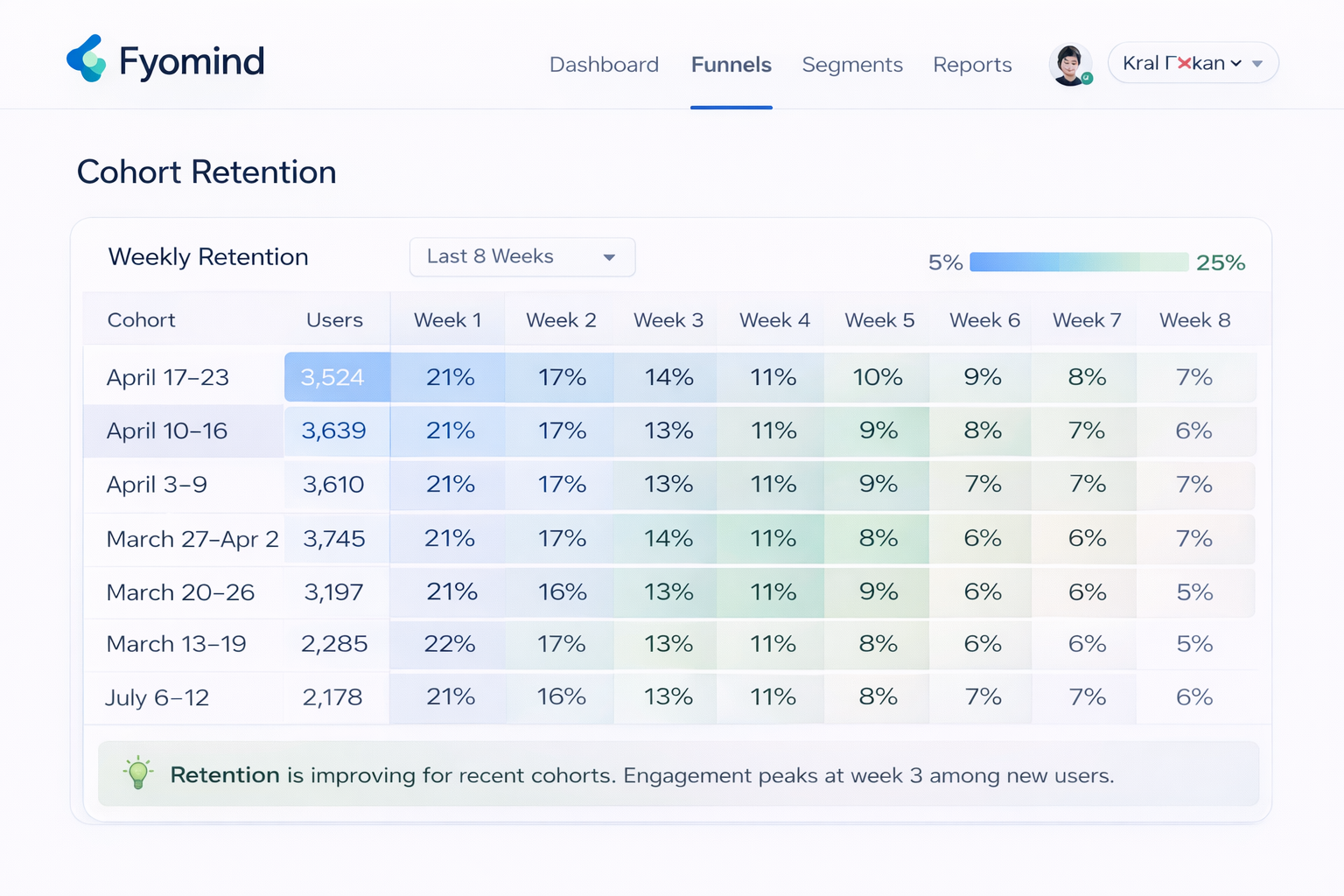Click the red X in the username
This screenshot has height=896, width=1344.
(x=1184, y=63)
